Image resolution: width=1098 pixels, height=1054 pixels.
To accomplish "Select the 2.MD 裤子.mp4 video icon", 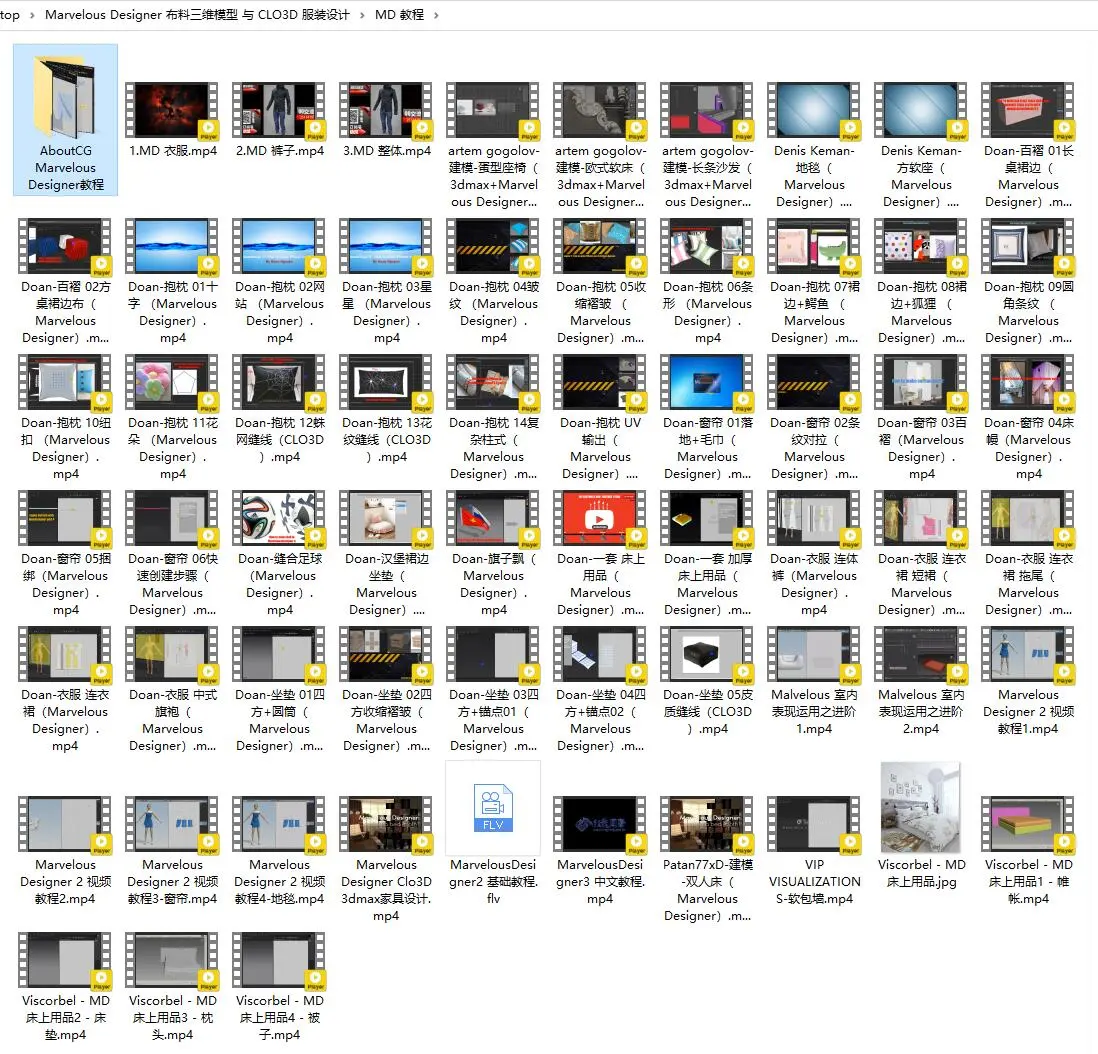I will 279,110.
